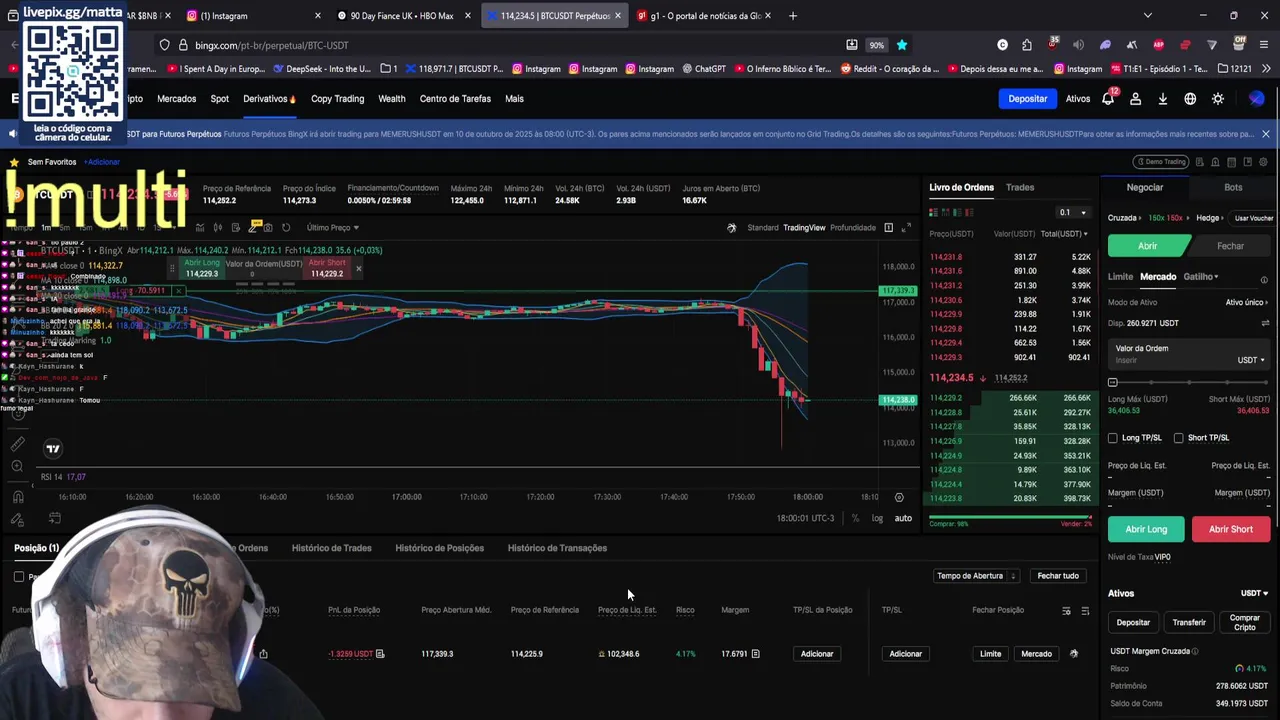Toggle the light/dark theme sun icon

tap(1218, 99)
